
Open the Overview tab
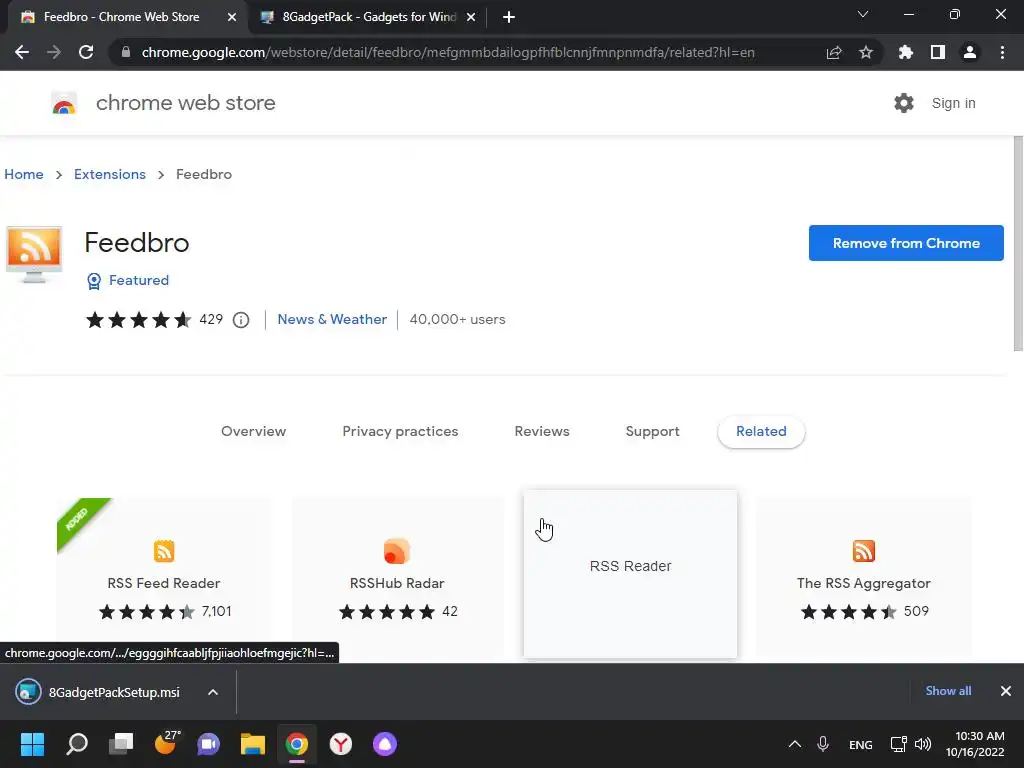coord(253,431)
